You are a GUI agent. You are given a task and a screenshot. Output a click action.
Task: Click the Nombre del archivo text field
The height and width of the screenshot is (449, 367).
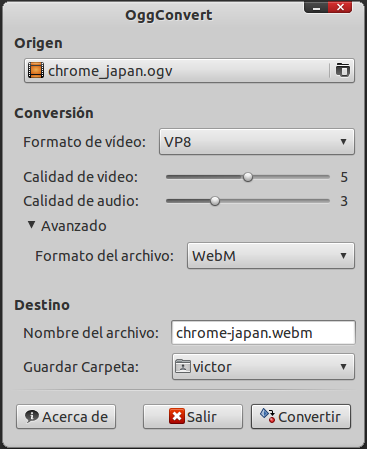(263, 332)
